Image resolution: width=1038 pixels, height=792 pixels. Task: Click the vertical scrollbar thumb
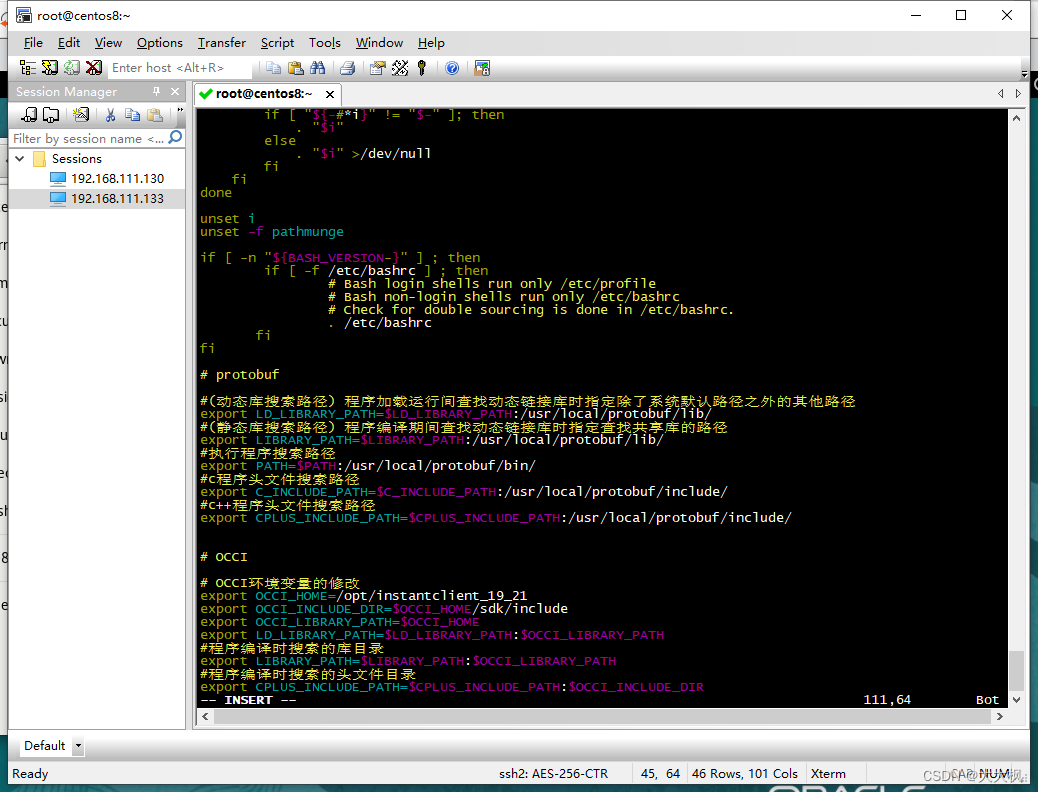[x=1016, y=670]
